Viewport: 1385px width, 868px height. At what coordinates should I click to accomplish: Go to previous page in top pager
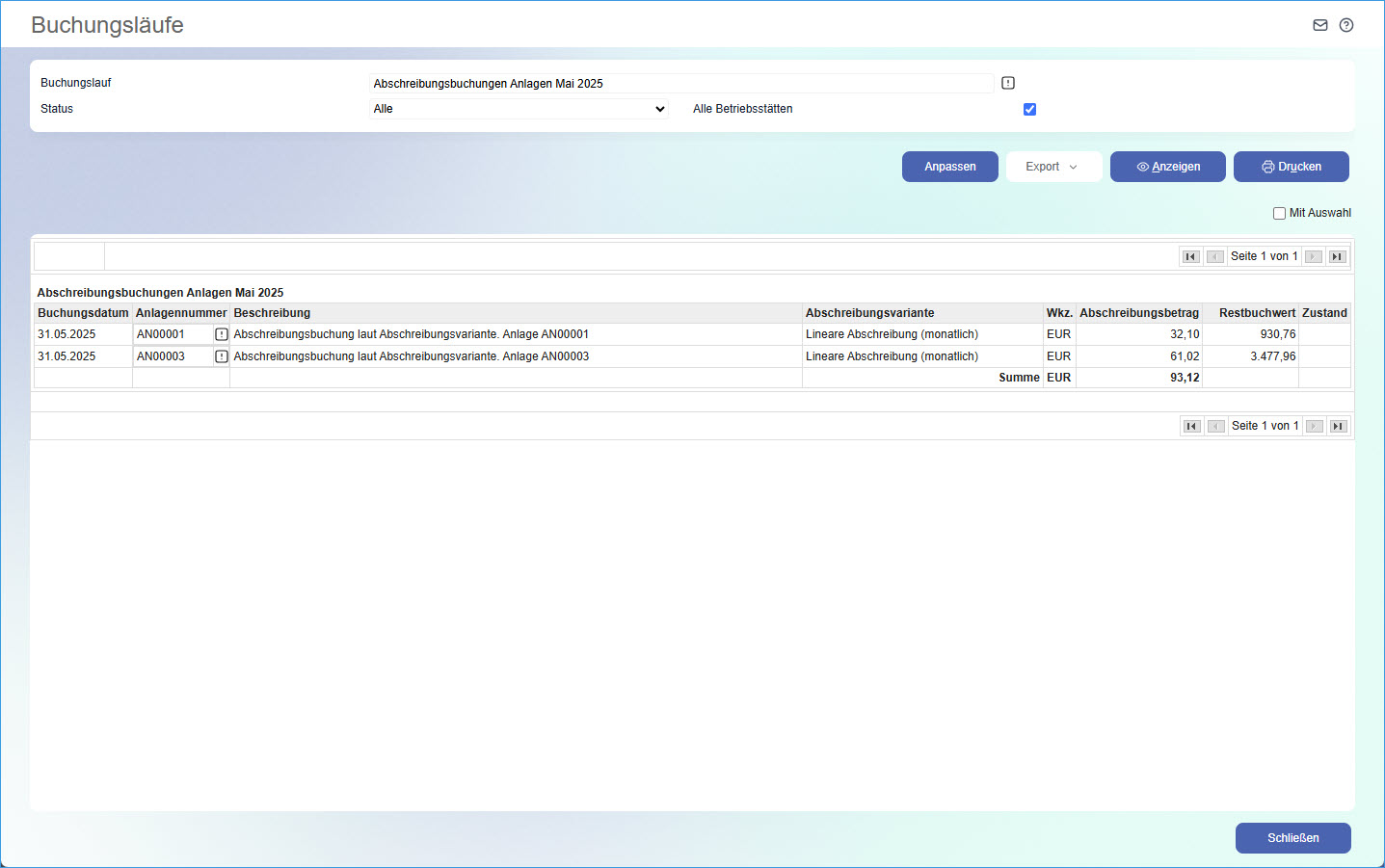pyautogui.click(x=1215, y=256)
